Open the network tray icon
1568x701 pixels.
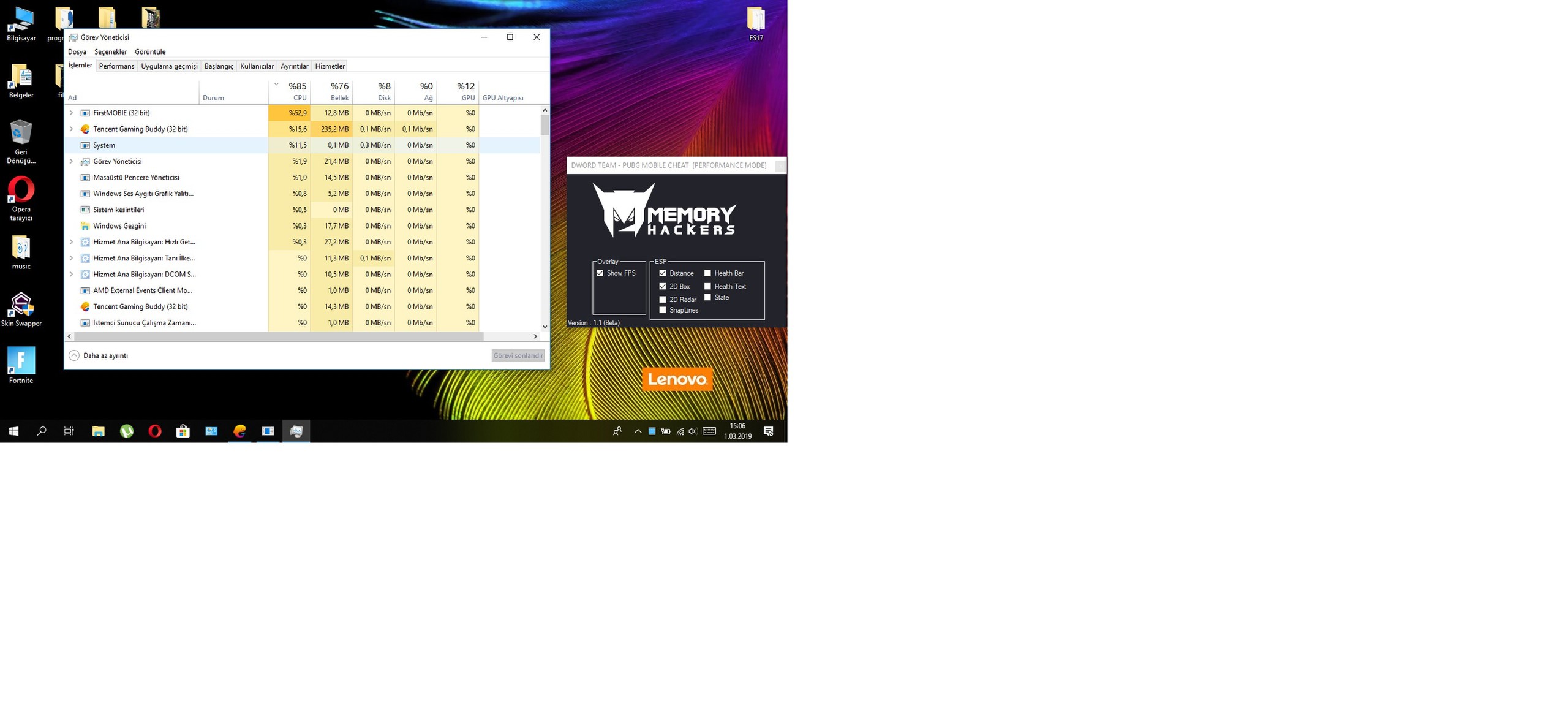pyautogui.click(x=680, y=431)
